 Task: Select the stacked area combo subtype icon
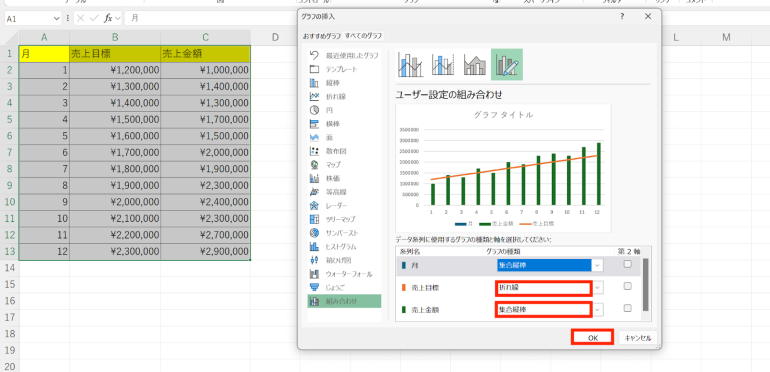click(475, 64)
